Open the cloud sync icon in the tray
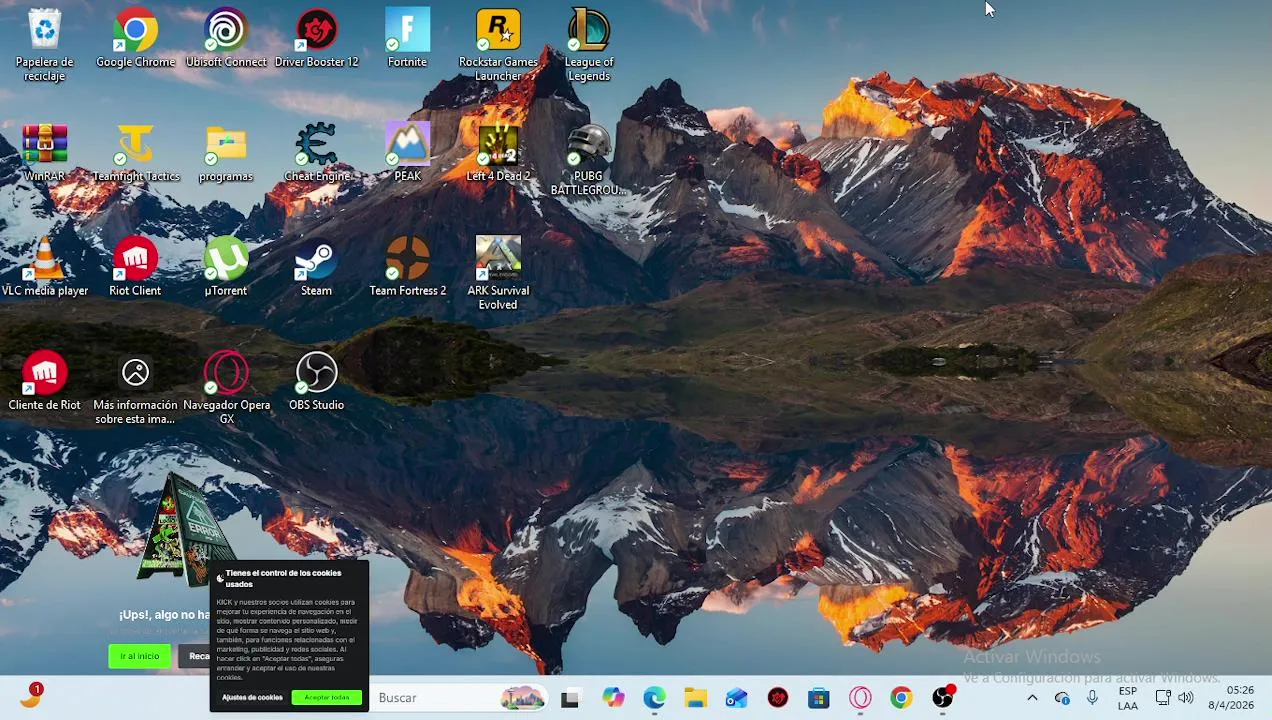 point(1062,698)
